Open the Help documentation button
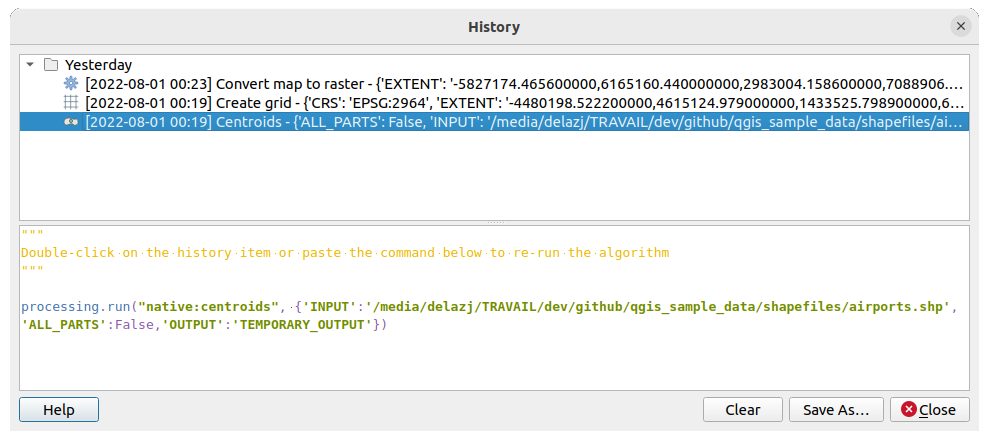 click(59, 410)
